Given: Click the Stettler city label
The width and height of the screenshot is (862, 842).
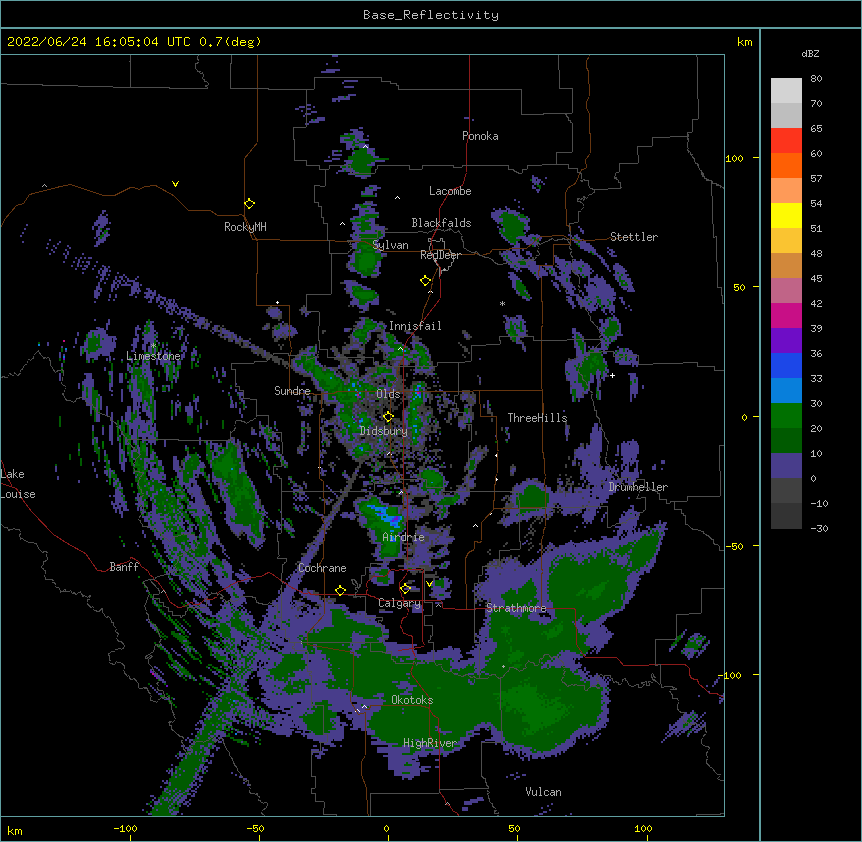Looking at the screenshot, I should [x=634, y=237].
